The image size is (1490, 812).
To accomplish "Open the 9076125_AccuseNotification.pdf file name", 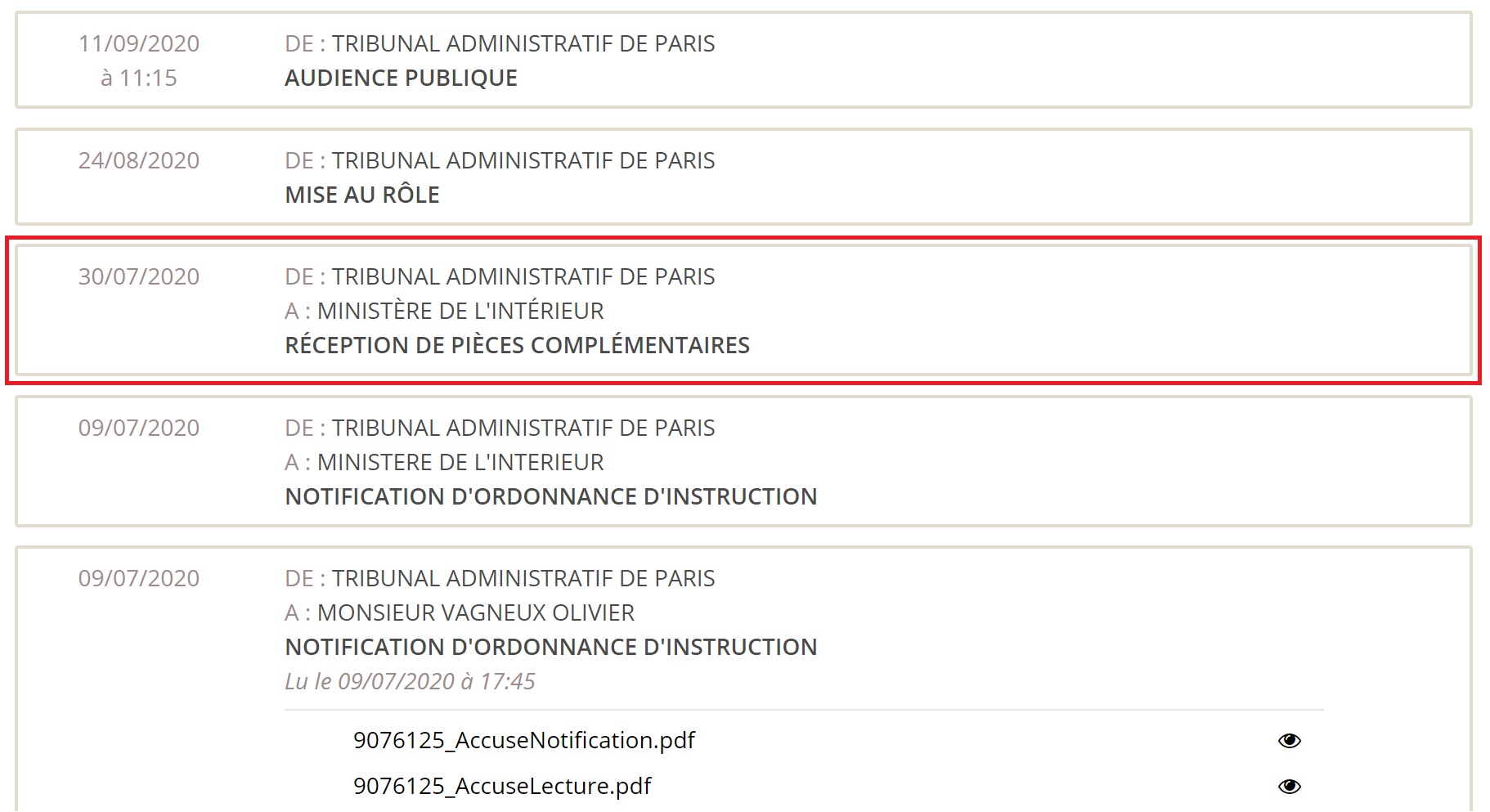I will tap(523, 741).
